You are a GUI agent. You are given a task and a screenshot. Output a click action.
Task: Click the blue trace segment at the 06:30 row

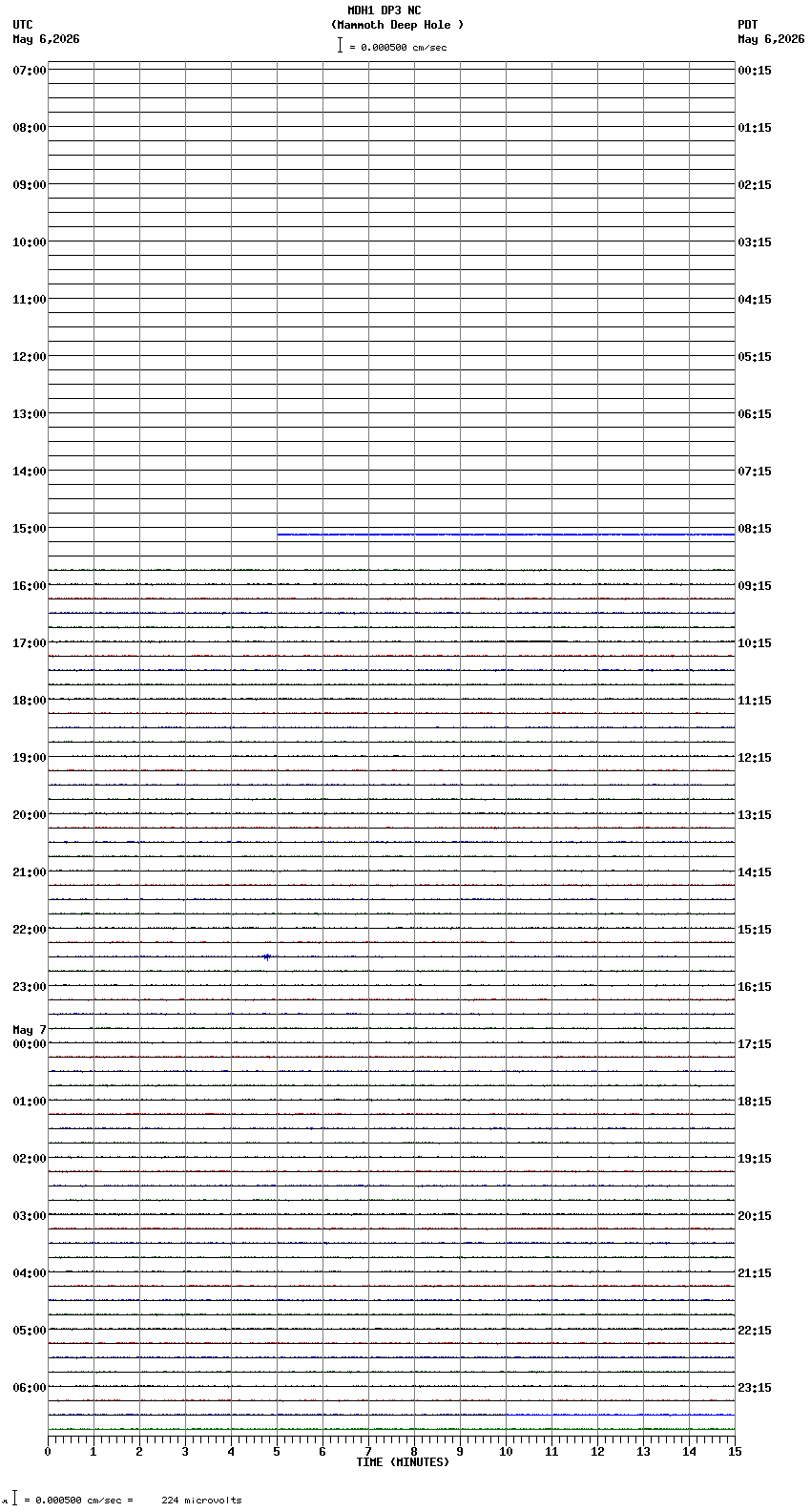(620, 1415)
